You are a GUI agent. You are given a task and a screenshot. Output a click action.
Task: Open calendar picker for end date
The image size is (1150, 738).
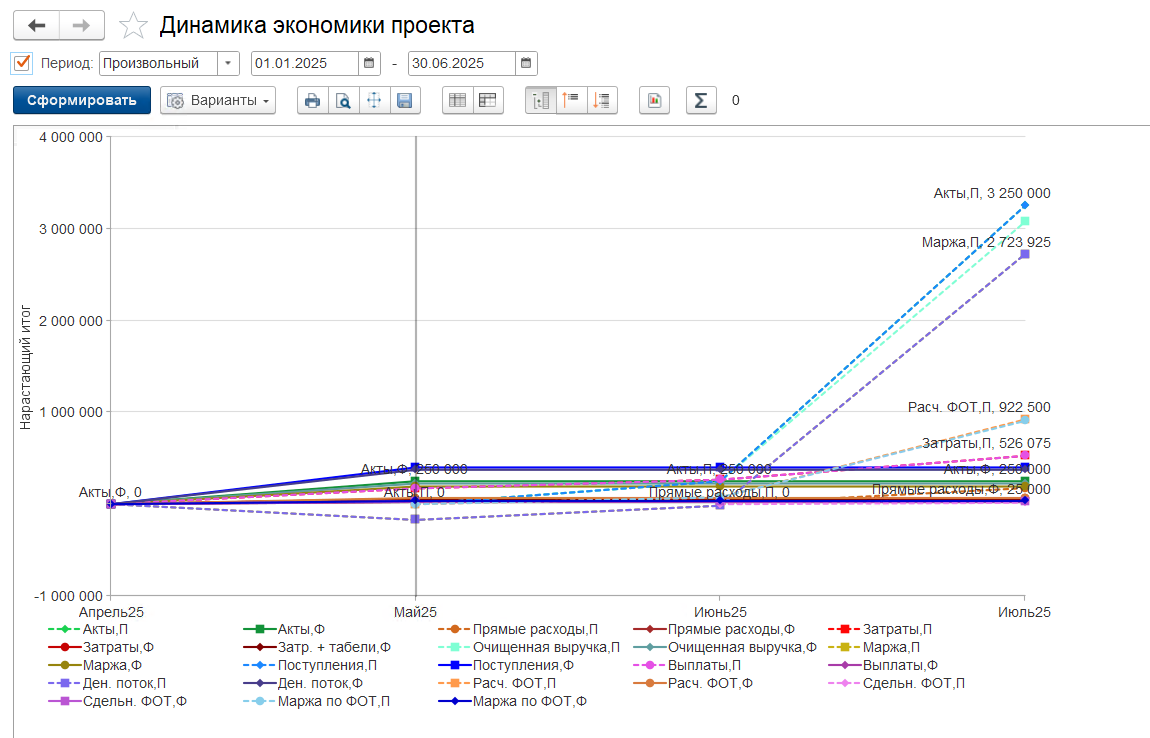coord(527,63)
